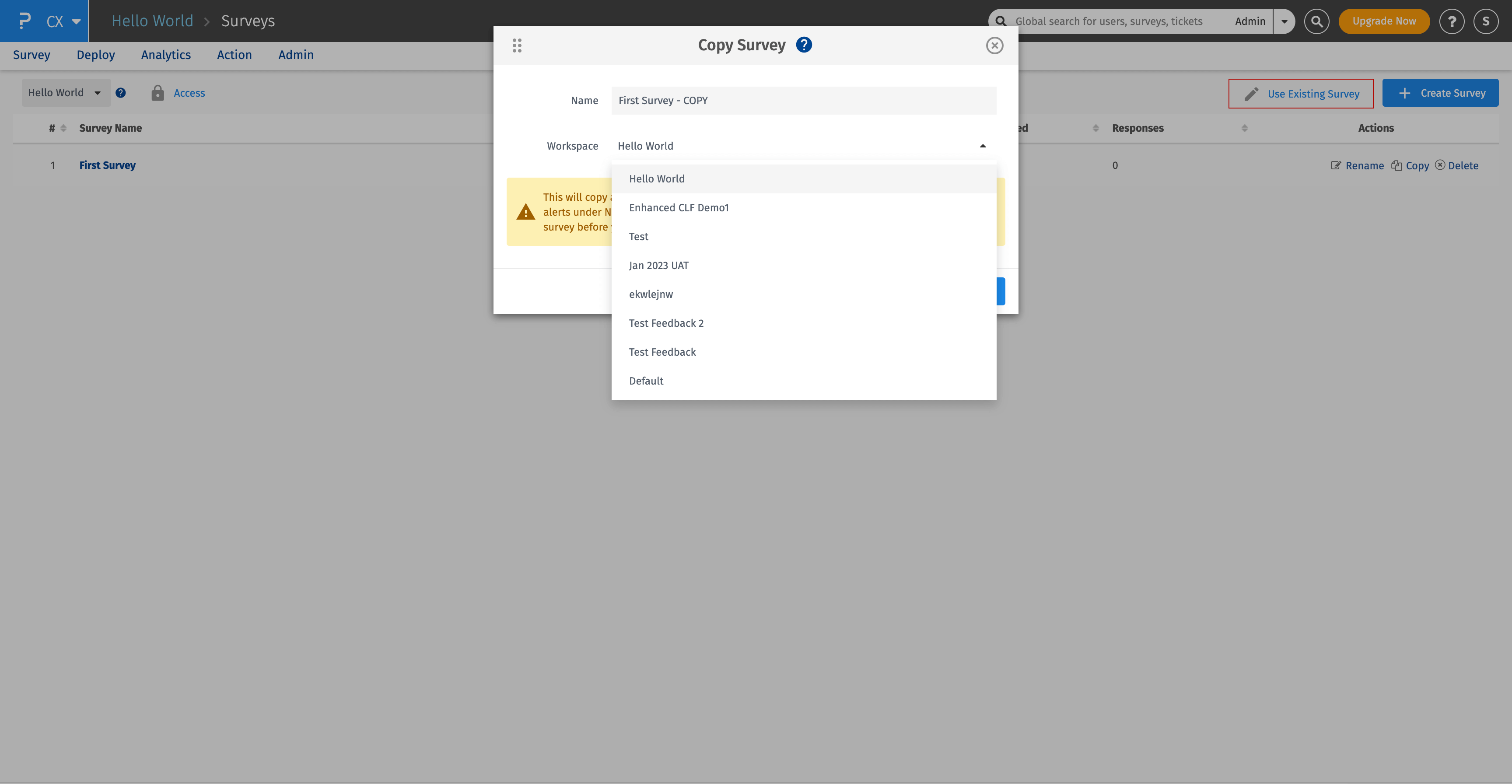Image resolution: width=1512 pixels, height=784 pixels.
Task: Open global search with the magnifier icon
Action: point(1316,21)
